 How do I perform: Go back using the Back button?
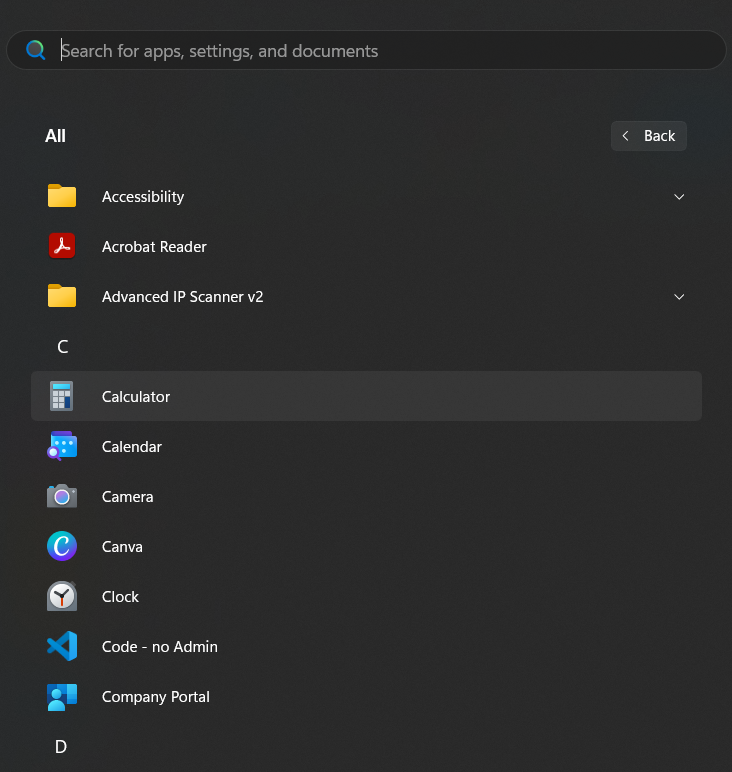point(649,136)
